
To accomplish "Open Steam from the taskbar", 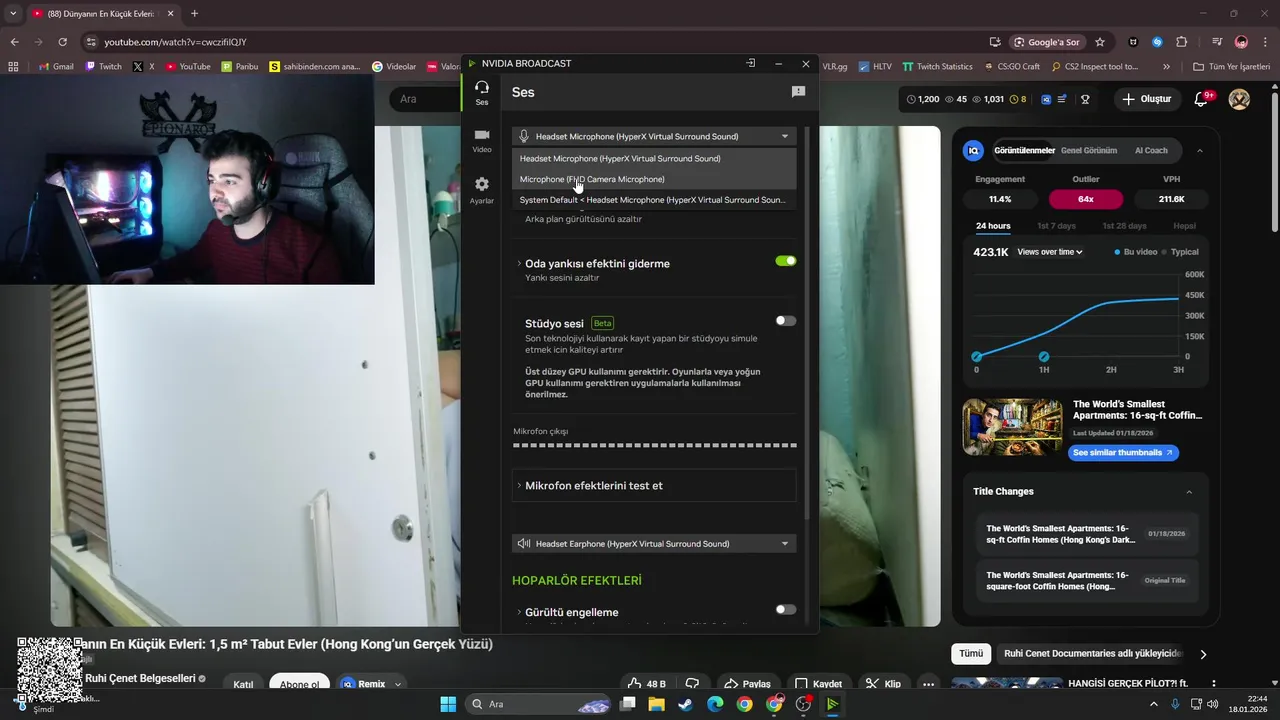I will [686, 704].
